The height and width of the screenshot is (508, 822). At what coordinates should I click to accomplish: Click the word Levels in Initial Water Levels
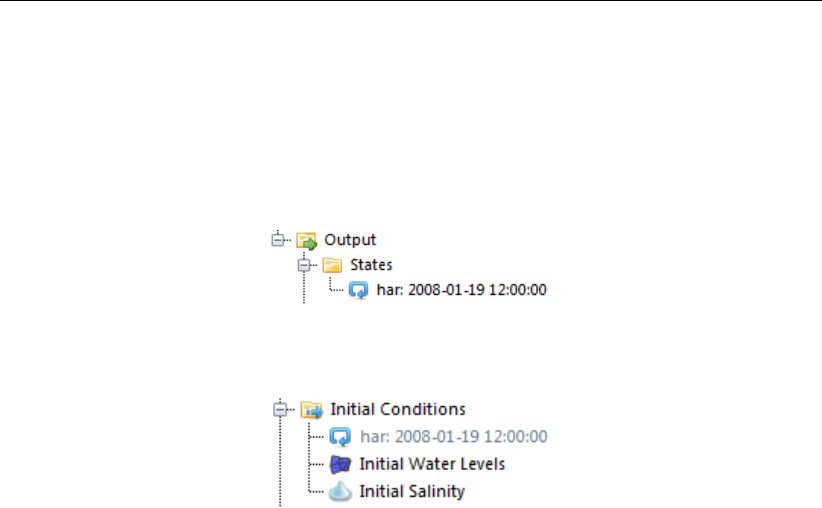pyautogui.click(x=485, y=464)
